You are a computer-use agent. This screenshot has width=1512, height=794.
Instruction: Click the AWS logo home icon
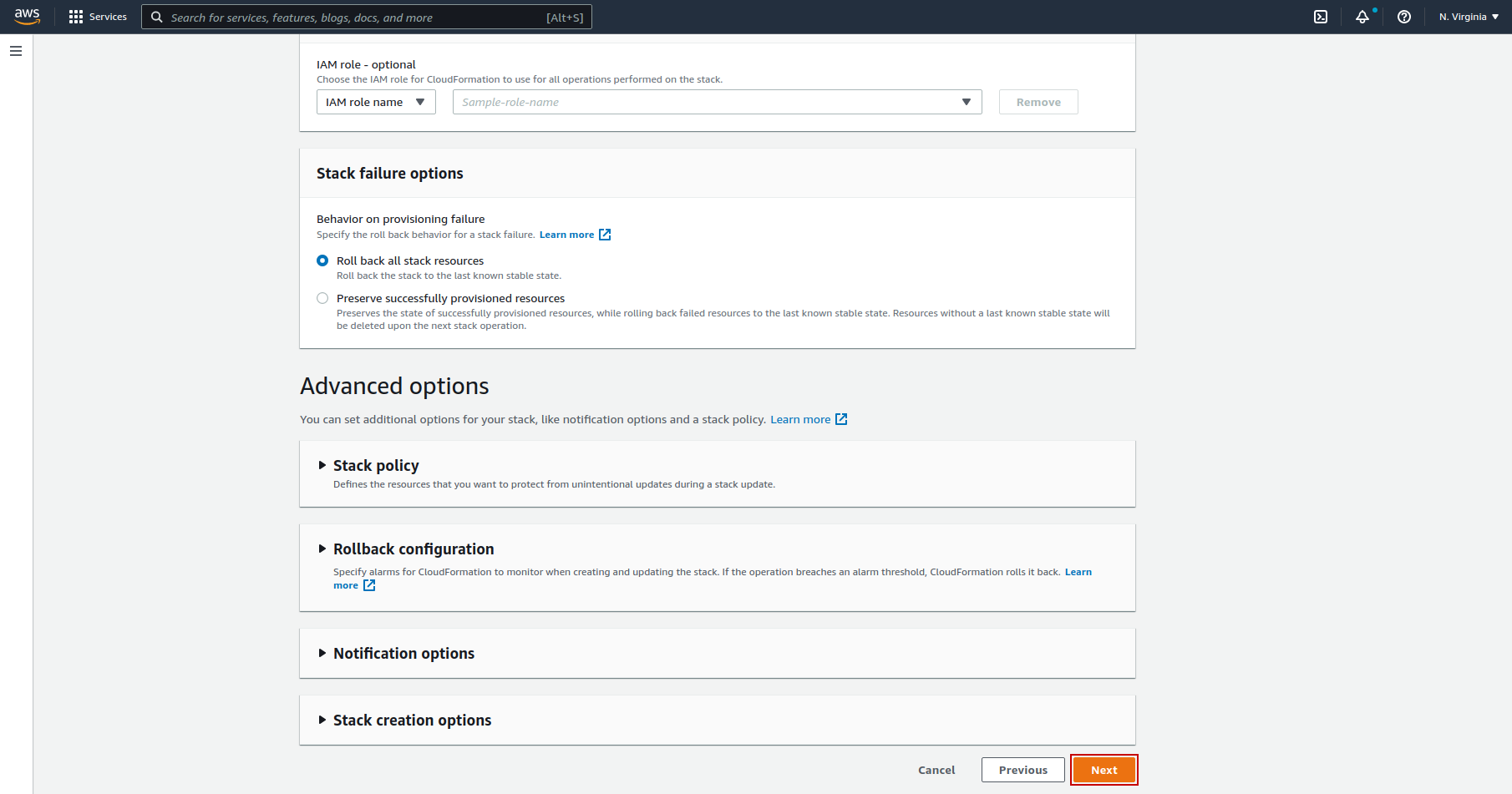(27, 17)
